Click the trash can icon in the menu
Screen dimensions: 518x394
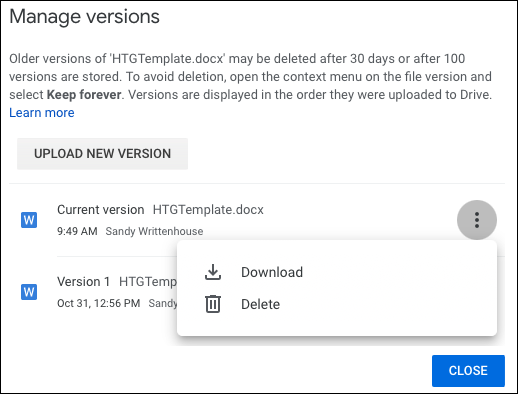[213, 304]
